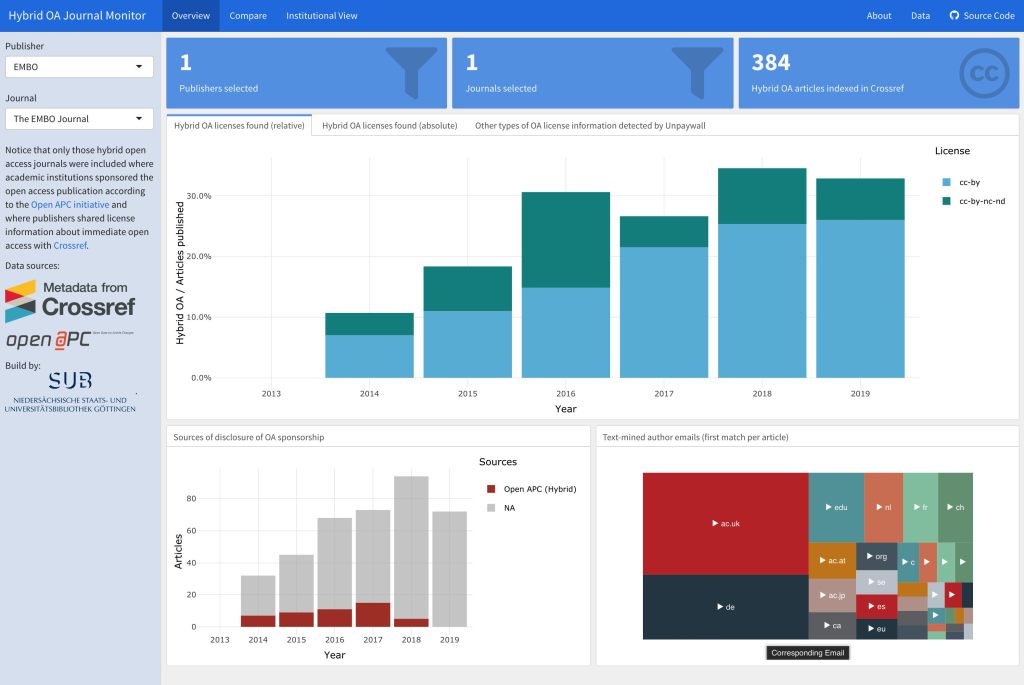Expand the ac.uk treemap tile
Screen dimensions: 1024x685
click(725, 523)
